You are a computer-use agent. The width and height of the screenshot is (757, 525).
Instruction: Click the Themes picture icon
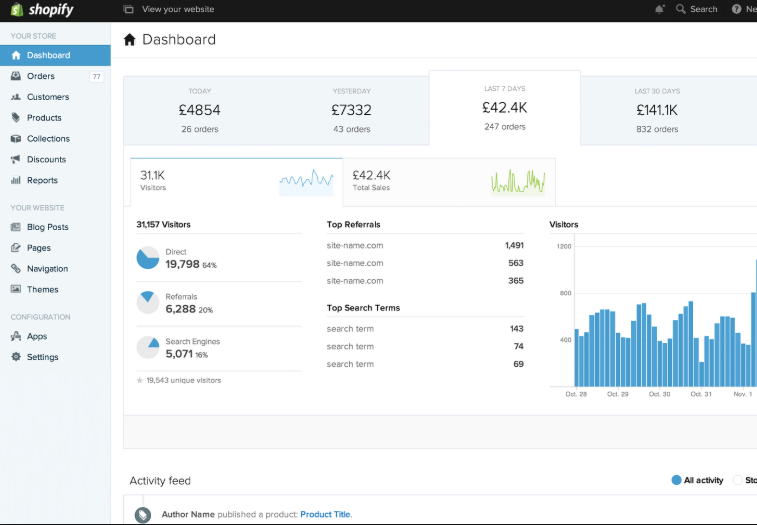click(16, 289)
